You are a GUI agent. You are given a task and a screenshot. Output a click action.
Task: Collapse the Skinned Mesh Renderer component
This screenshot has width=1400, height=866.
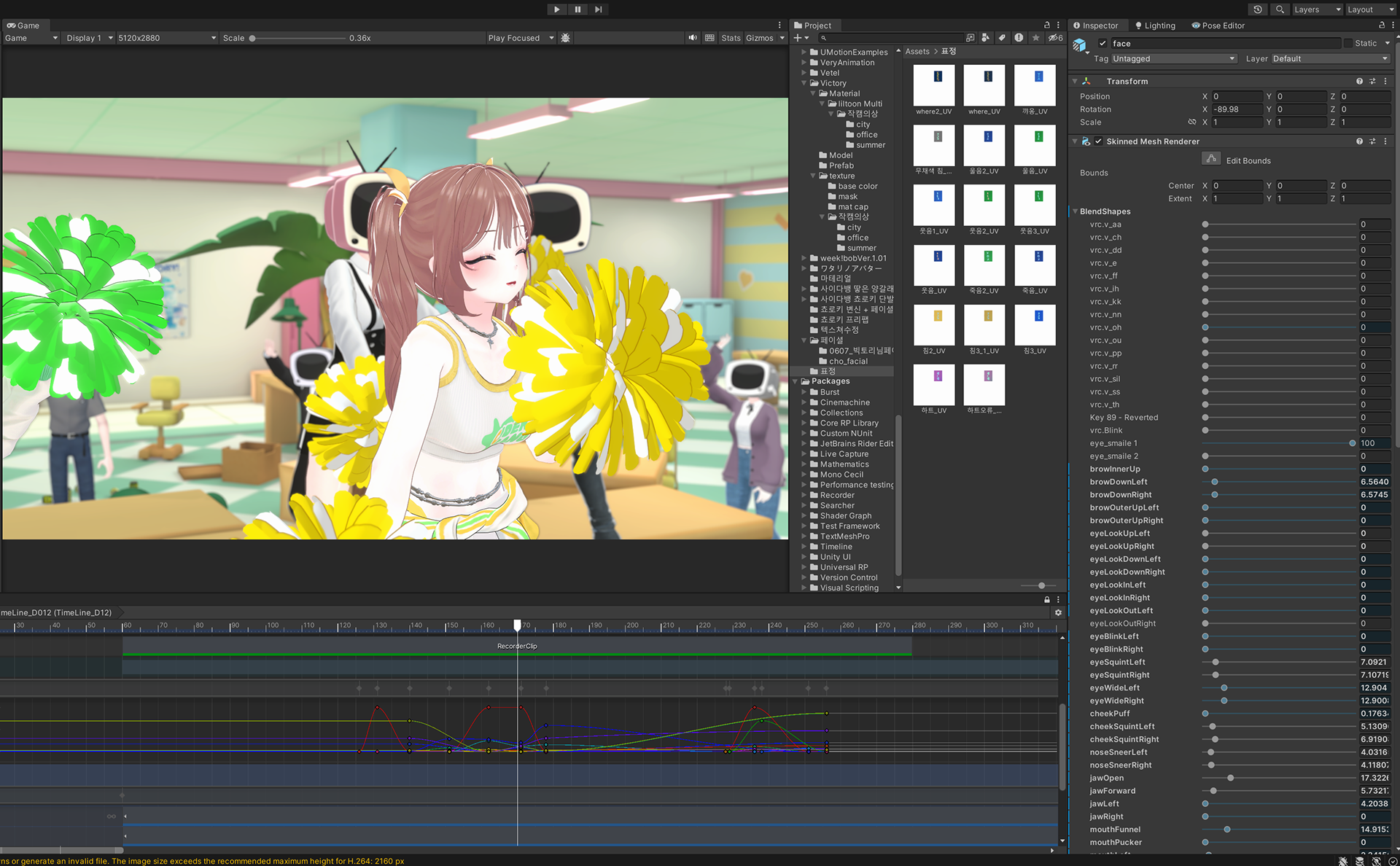pyautogui.click(x=1075, y=141)
